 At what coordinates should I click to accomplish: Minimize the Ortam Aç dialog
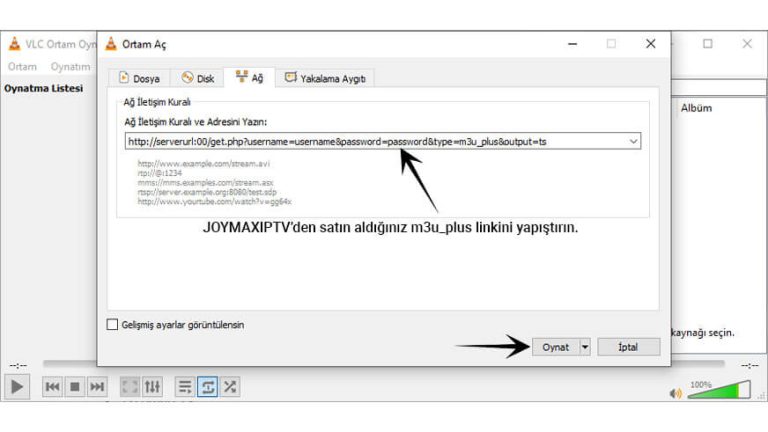point(572,44)
